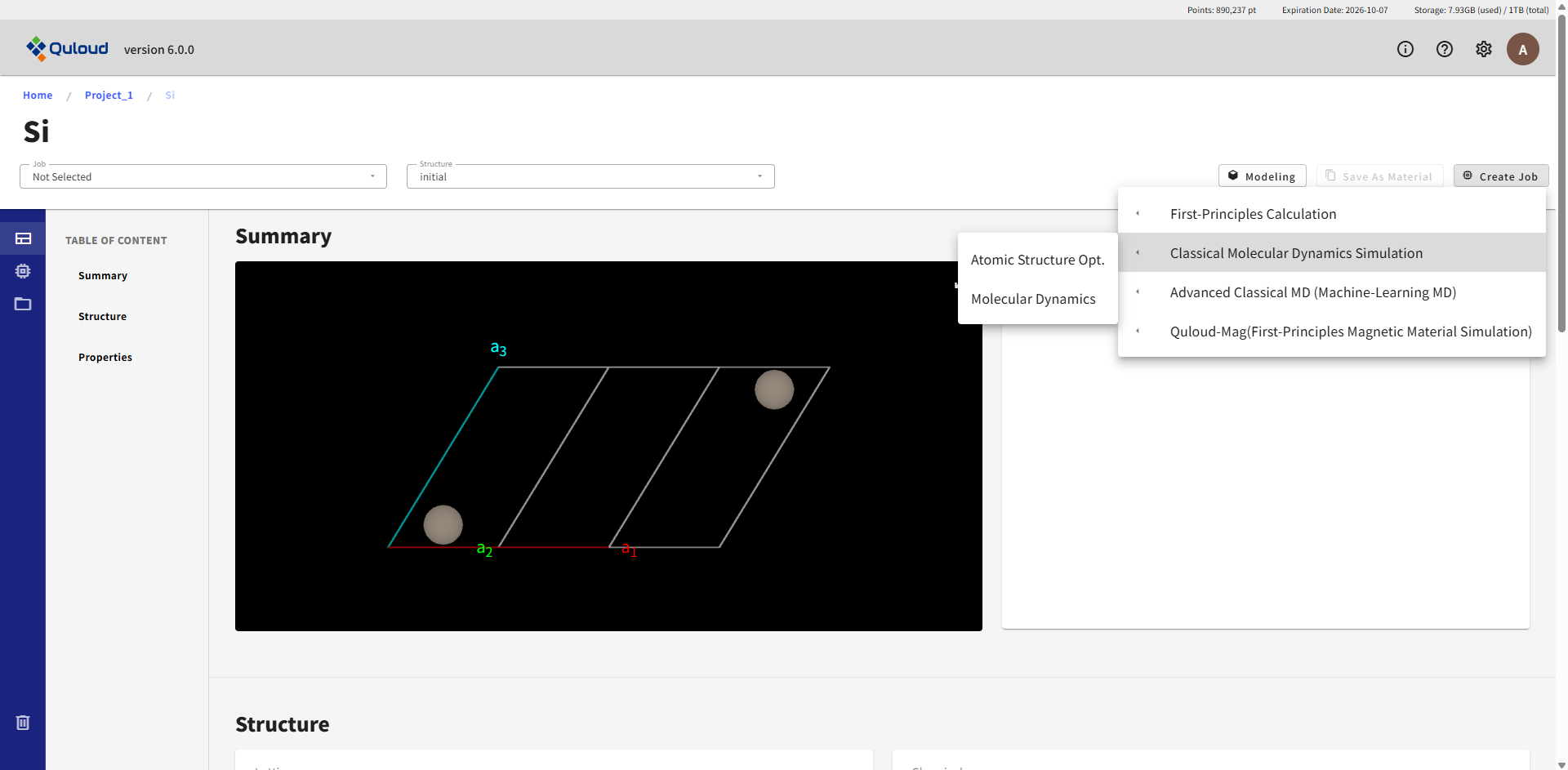Select the summary layout sidebar icon
This screenshot has height=770, width=1568.
coord(23,238)
